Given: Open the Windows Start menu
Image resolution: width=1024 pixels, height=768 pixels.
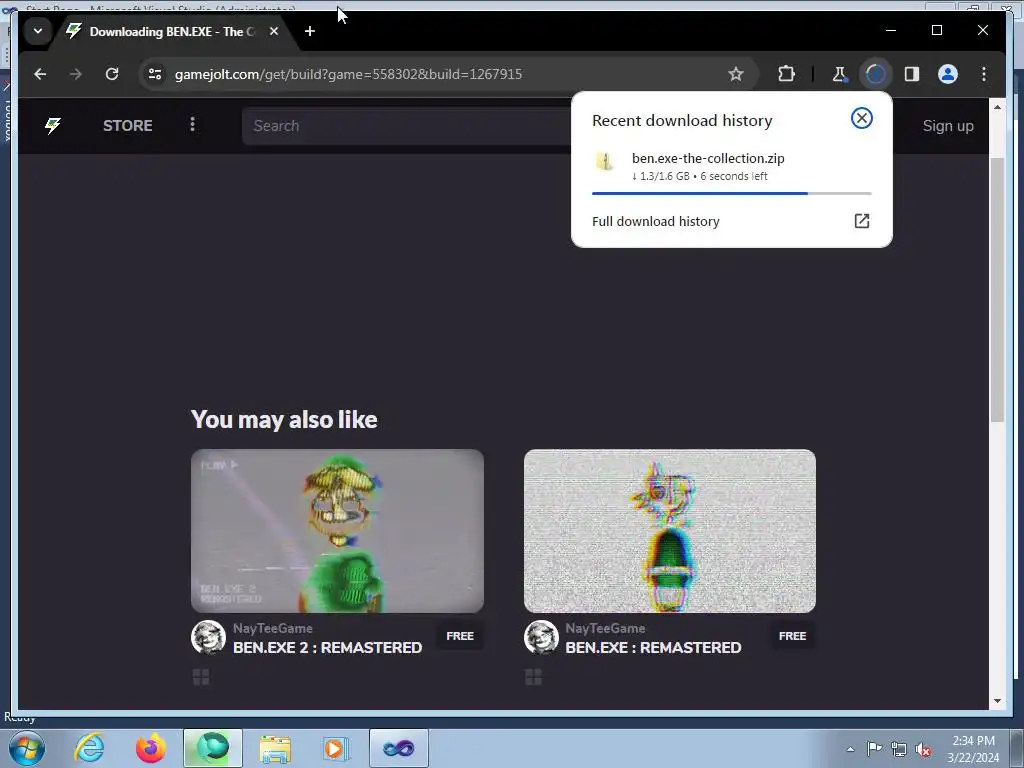Looking at the screenshot, I should [x=27, y=748].
